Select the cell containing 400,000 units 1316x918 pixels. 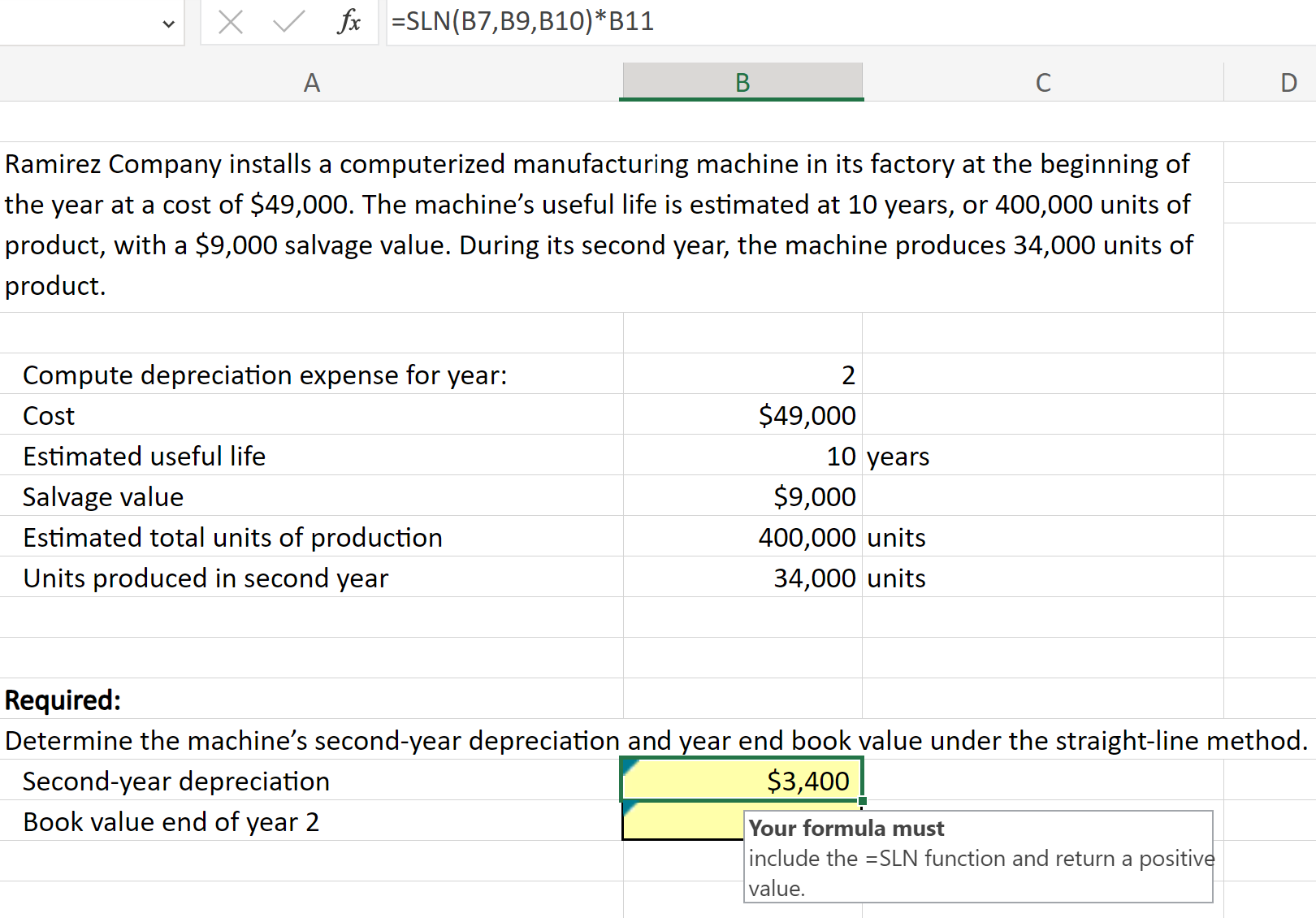point(741,537)
